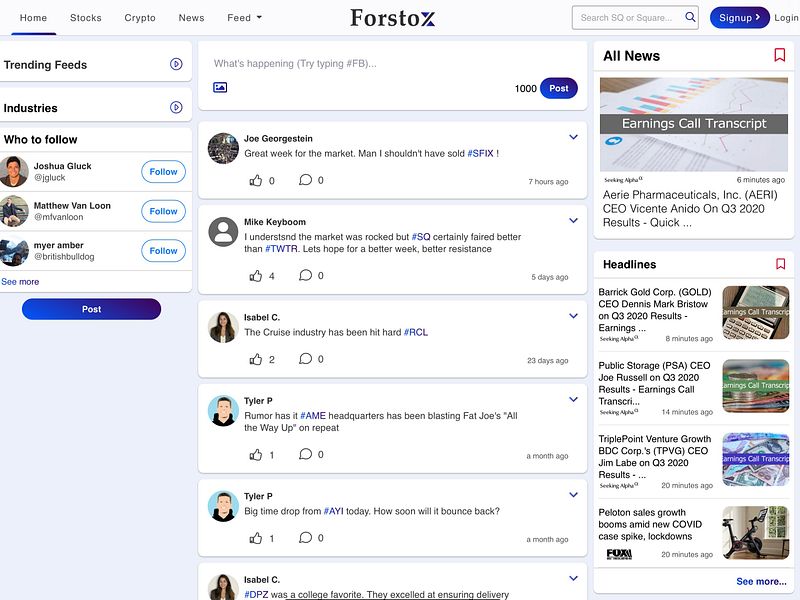
Task: Open Mike Keyboom's default avatar
Action: coord(223,232)
